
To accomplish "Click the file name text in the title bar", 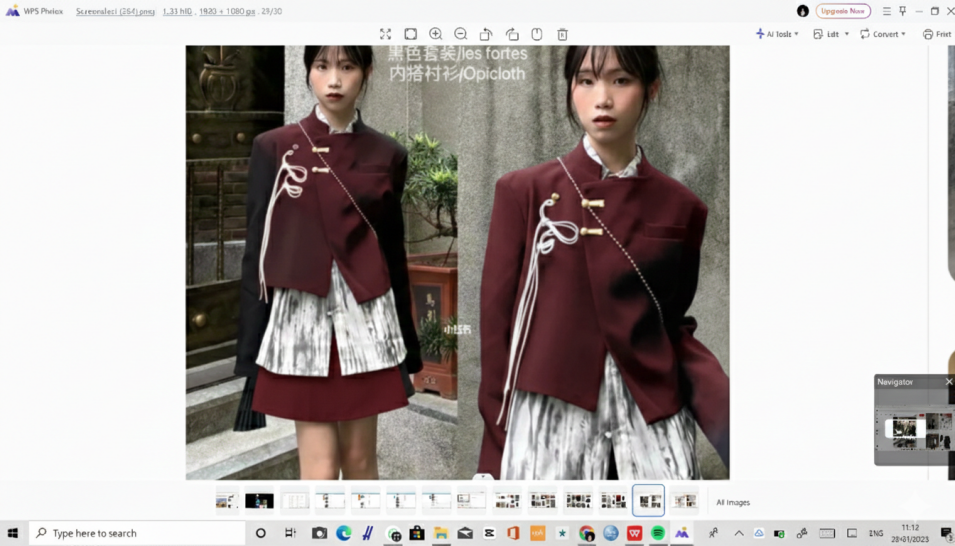I will (115, 11).
